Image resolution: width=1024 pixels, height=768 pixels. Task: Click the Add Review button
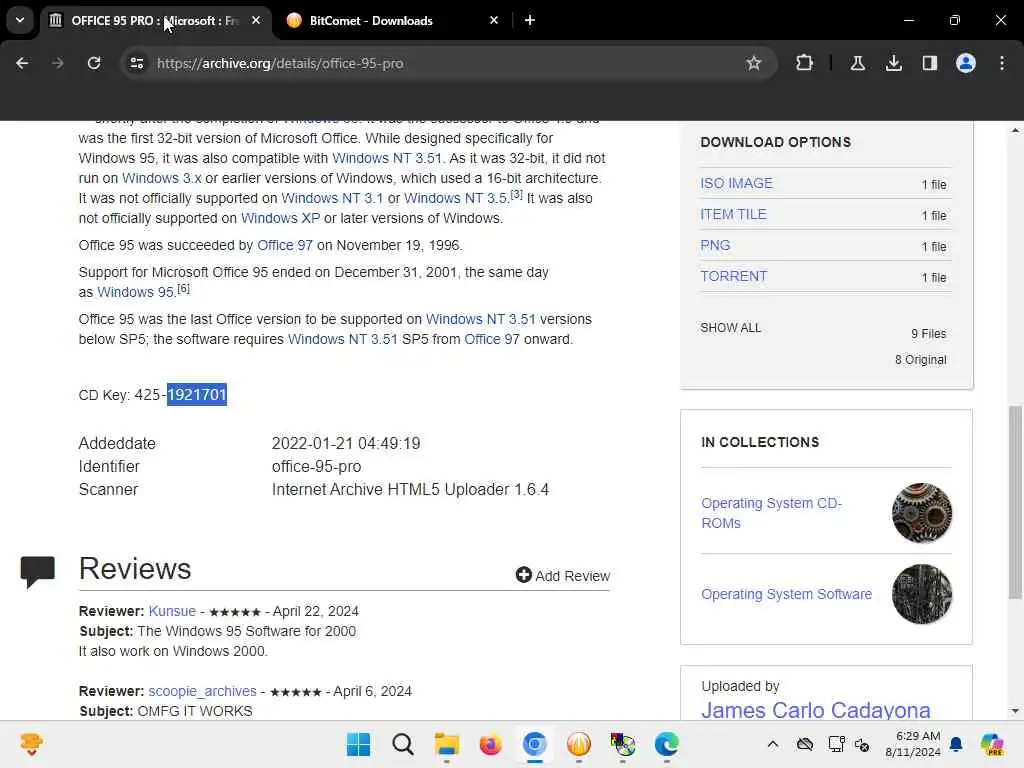(562, 575)
